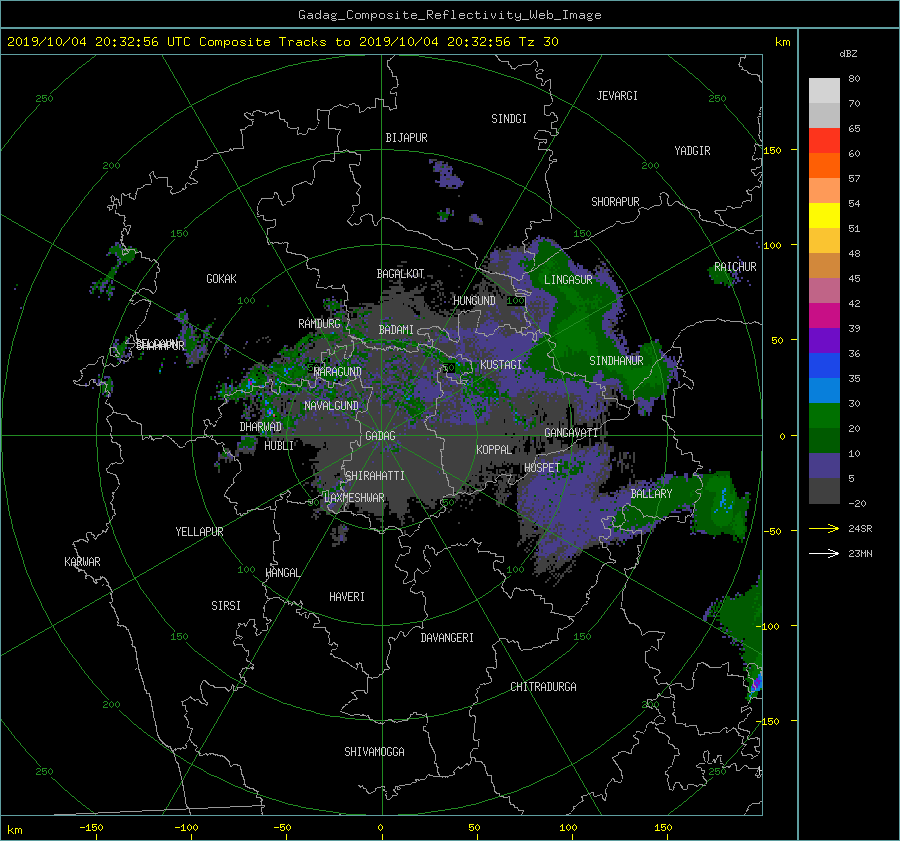Click the SHORAPUR city label
Image resolution: width=900 pixels, height=841 pixels.
tap(615, 202)
